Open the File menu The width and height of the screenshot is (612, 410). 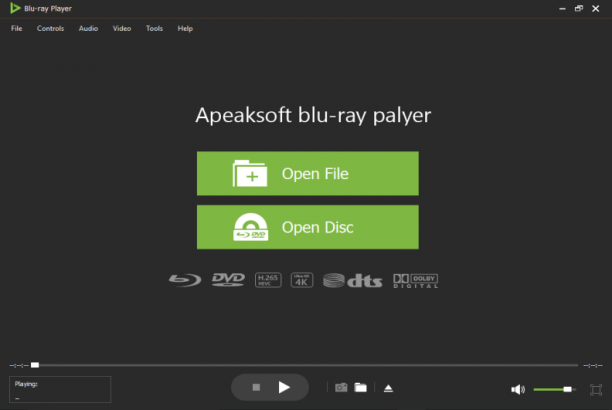pos(16,29)
